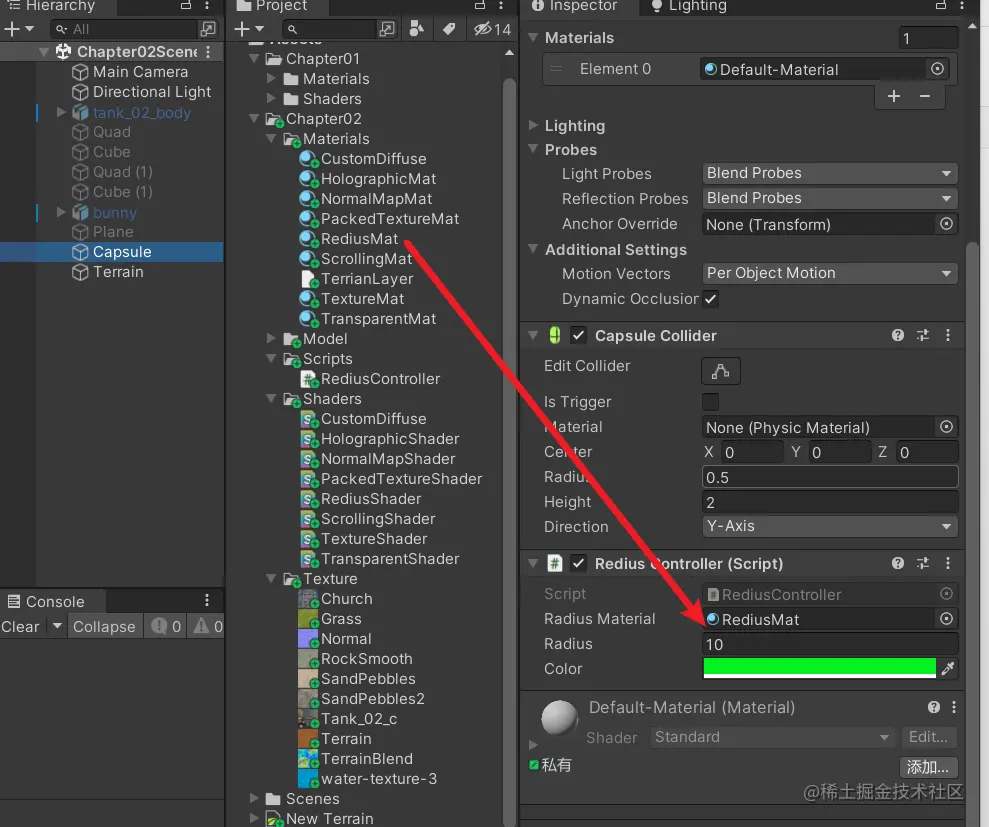989x827 pixels.
Task: Click Project search by type icon
Action: [416, 29]
